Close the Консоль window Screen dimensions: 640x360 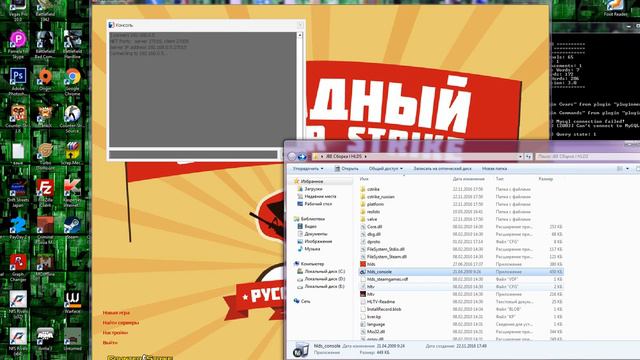[300, 25]
